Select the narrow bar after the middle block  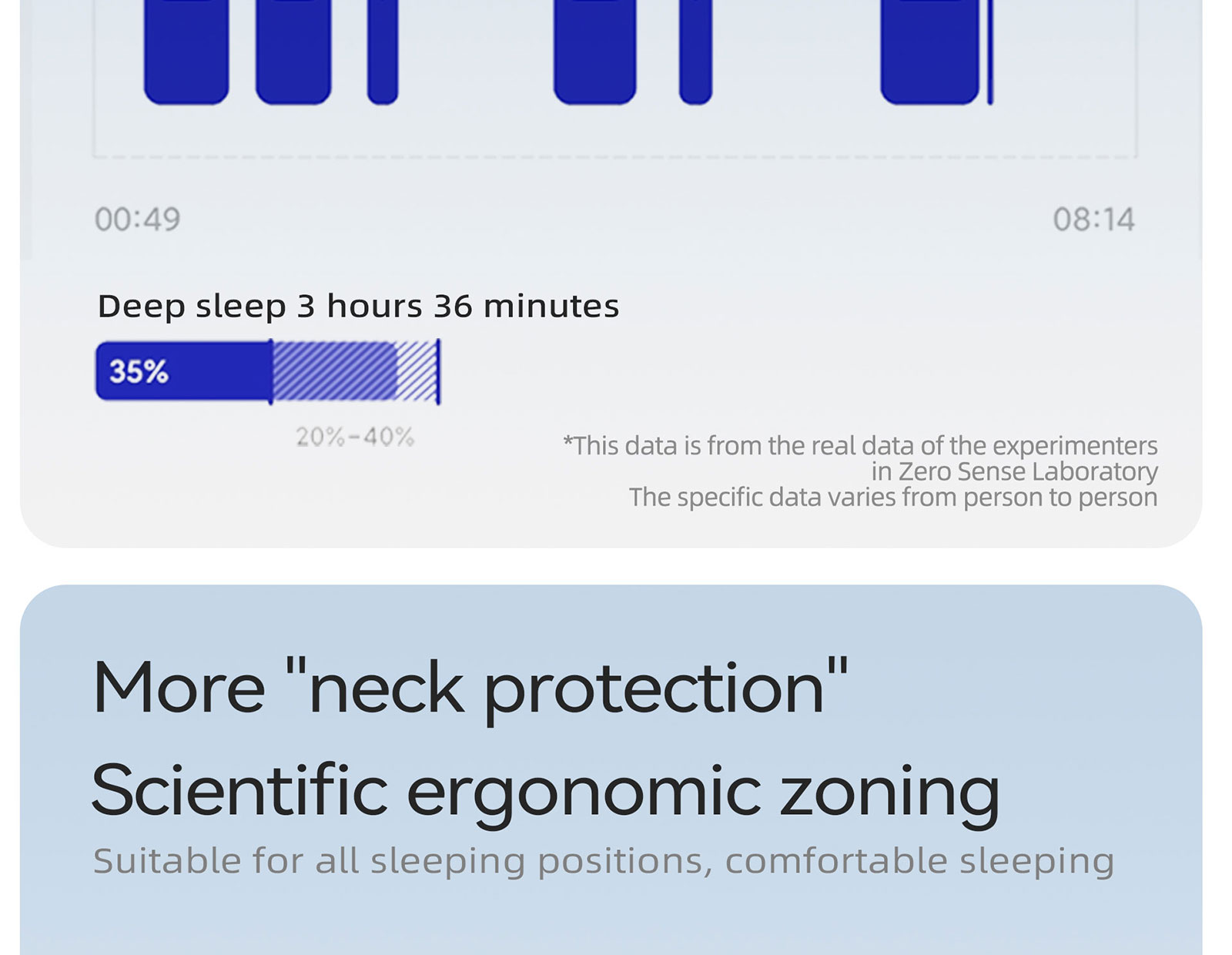(695, 52)
